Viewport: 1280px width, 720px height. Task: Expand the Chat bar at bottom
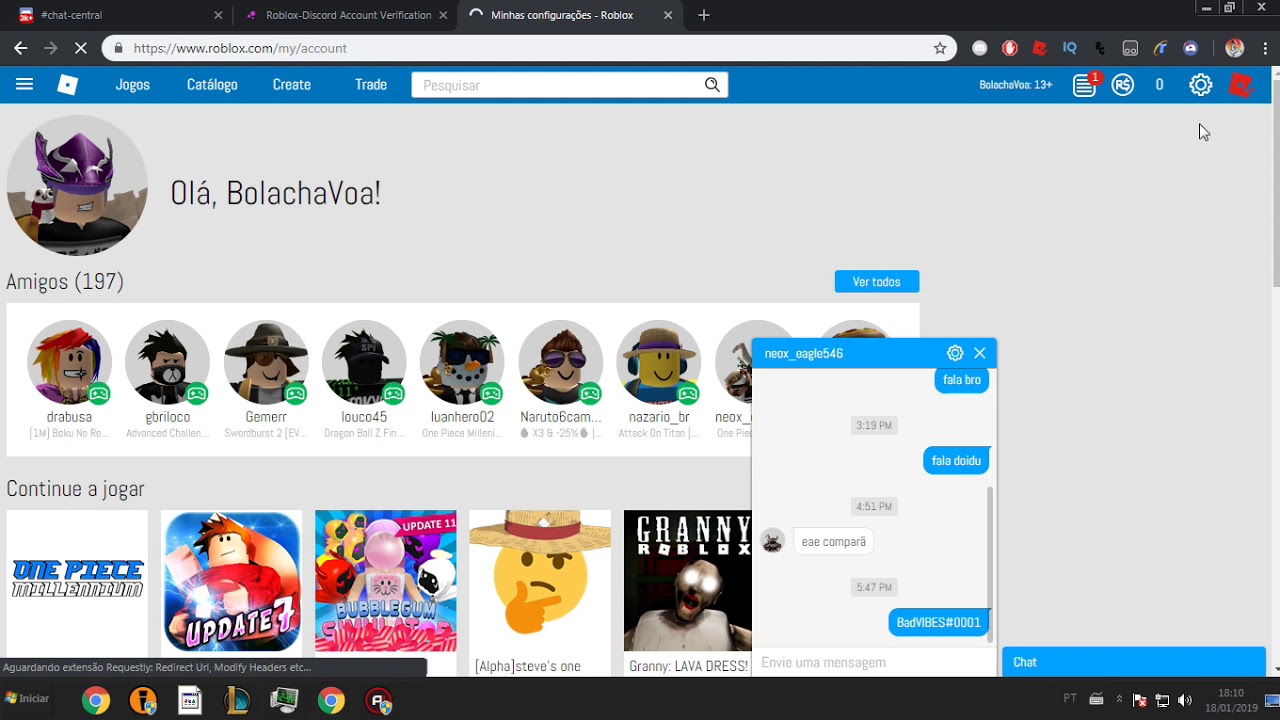click(1134, 662)
